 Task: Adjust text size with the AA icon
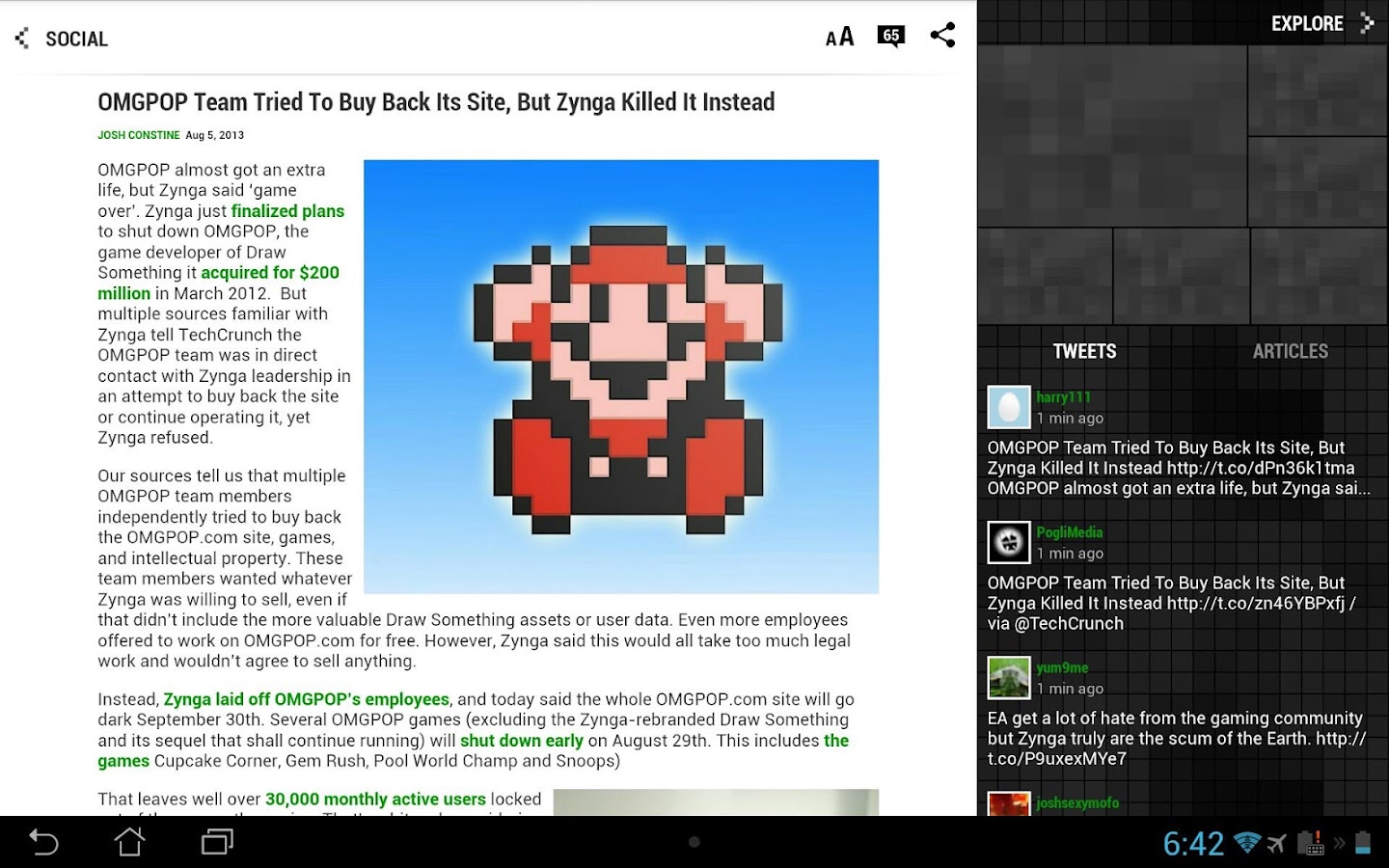pos(838,36)
